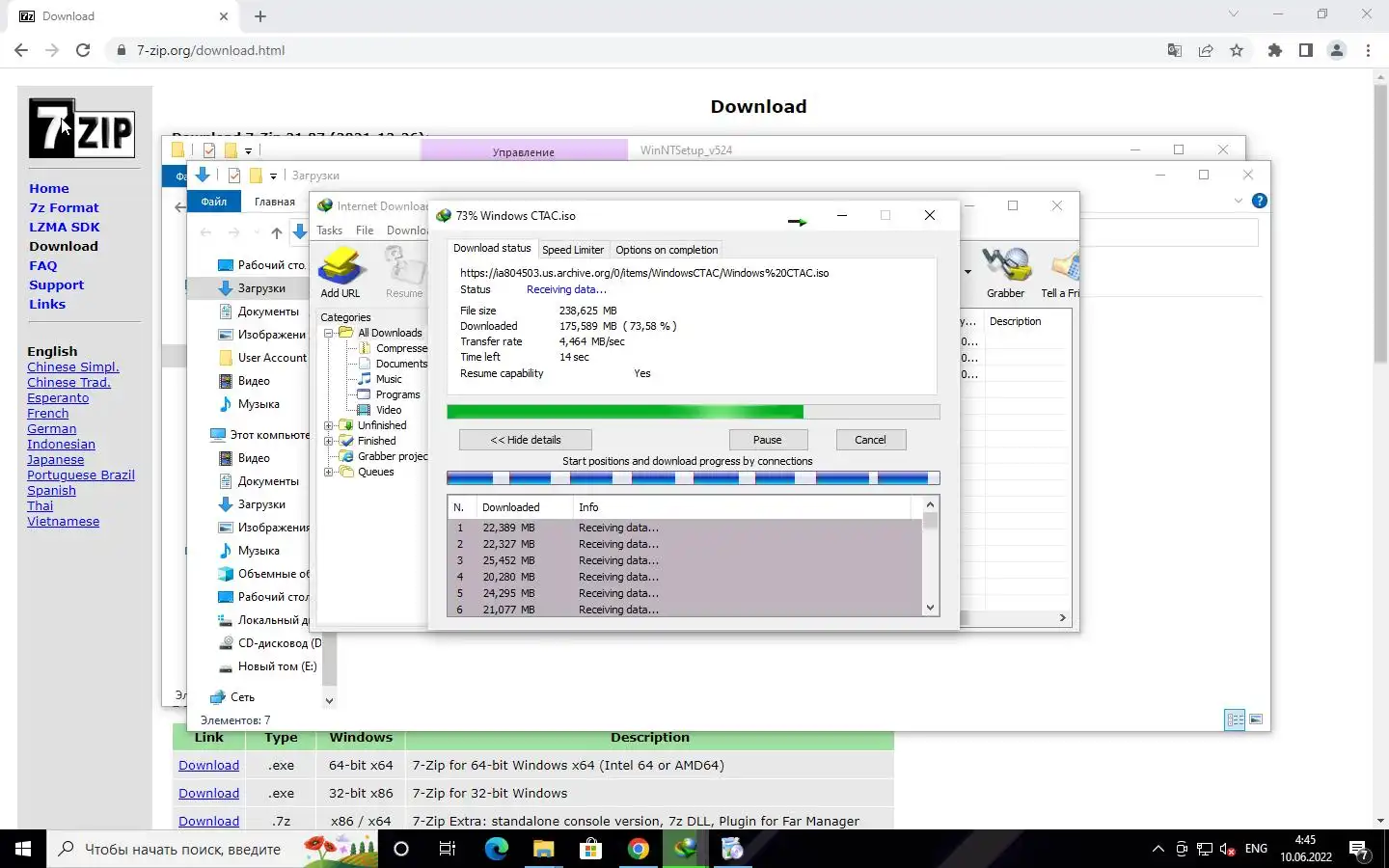Screen dimensions: 1389x868
Task: Open the 7z Format sidebar link
Action: pos(64,208)
